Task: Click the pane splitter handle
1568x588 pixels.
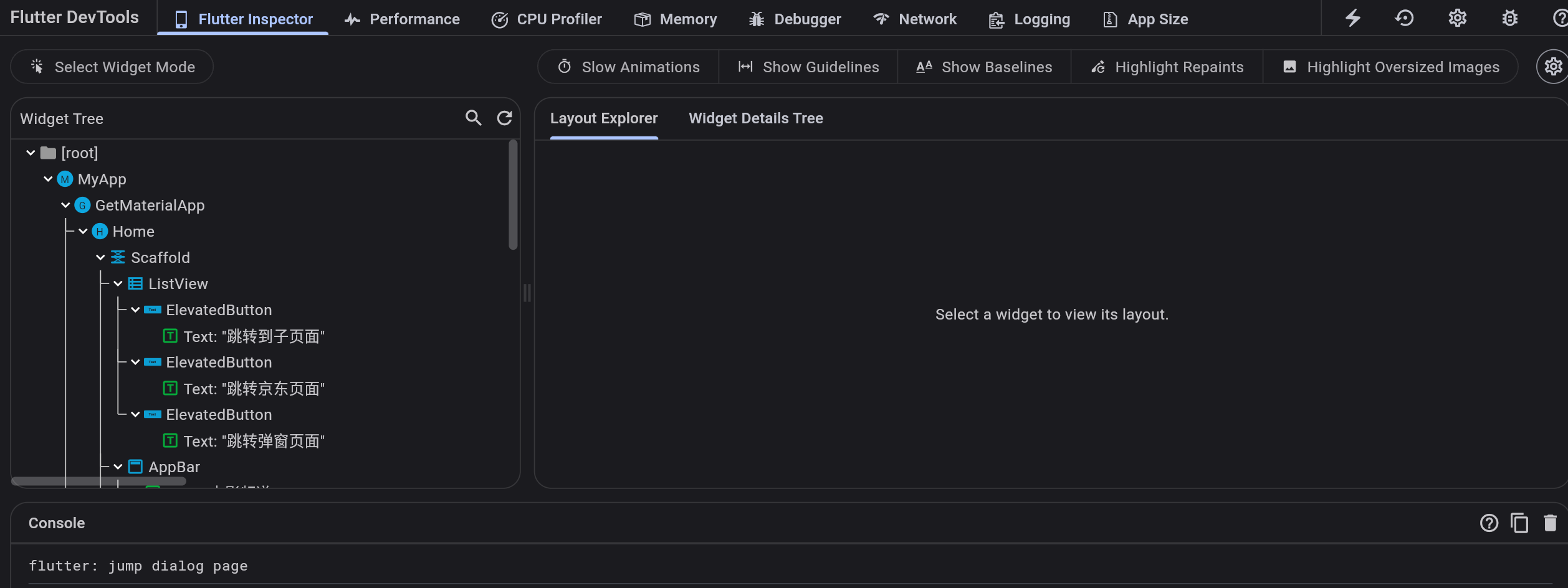Action: point(527,293)
